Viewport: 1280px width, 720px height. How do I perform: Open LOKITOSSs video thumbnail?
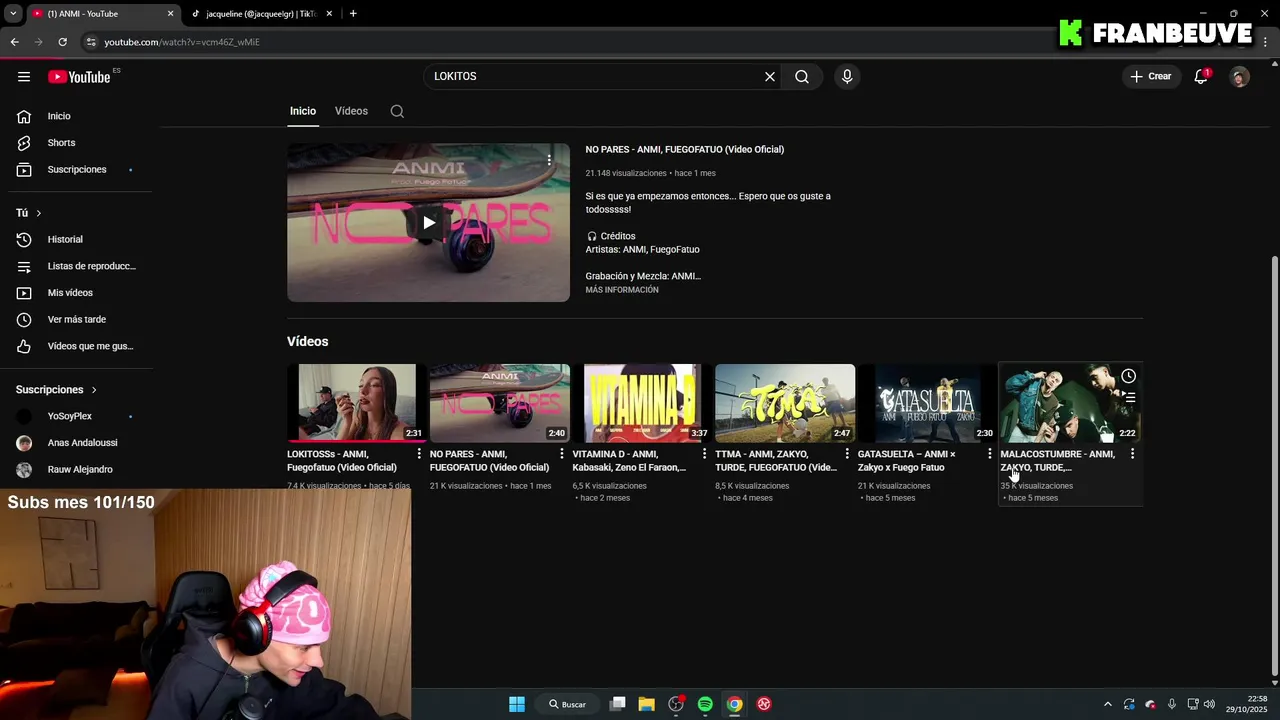click(x=357, y=403)
